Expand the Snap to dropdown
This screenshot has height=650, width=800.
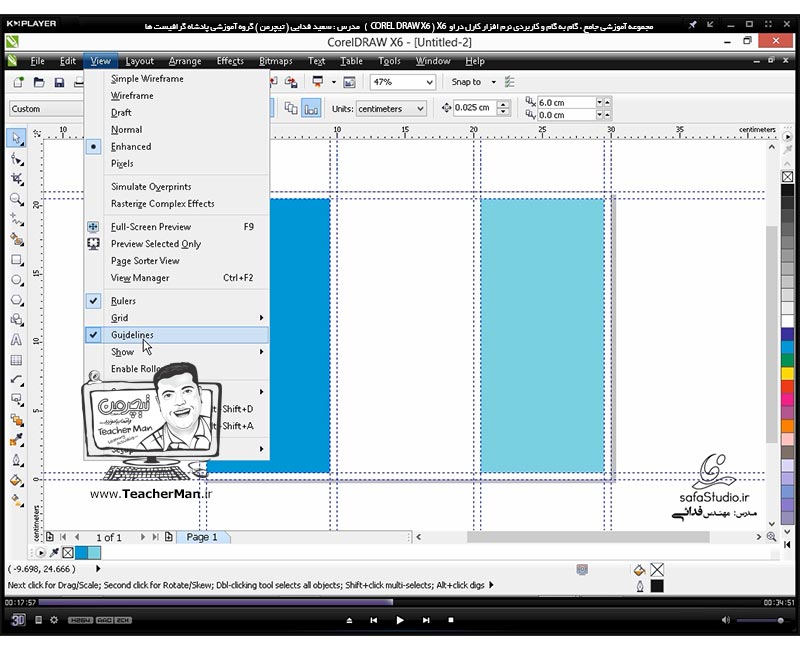[x=493, y=82]
